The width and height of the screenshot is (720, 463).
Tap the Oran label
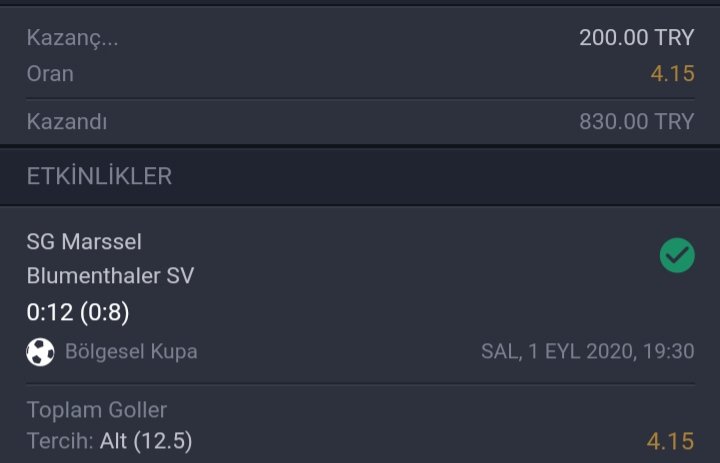(x=50, y=73)
